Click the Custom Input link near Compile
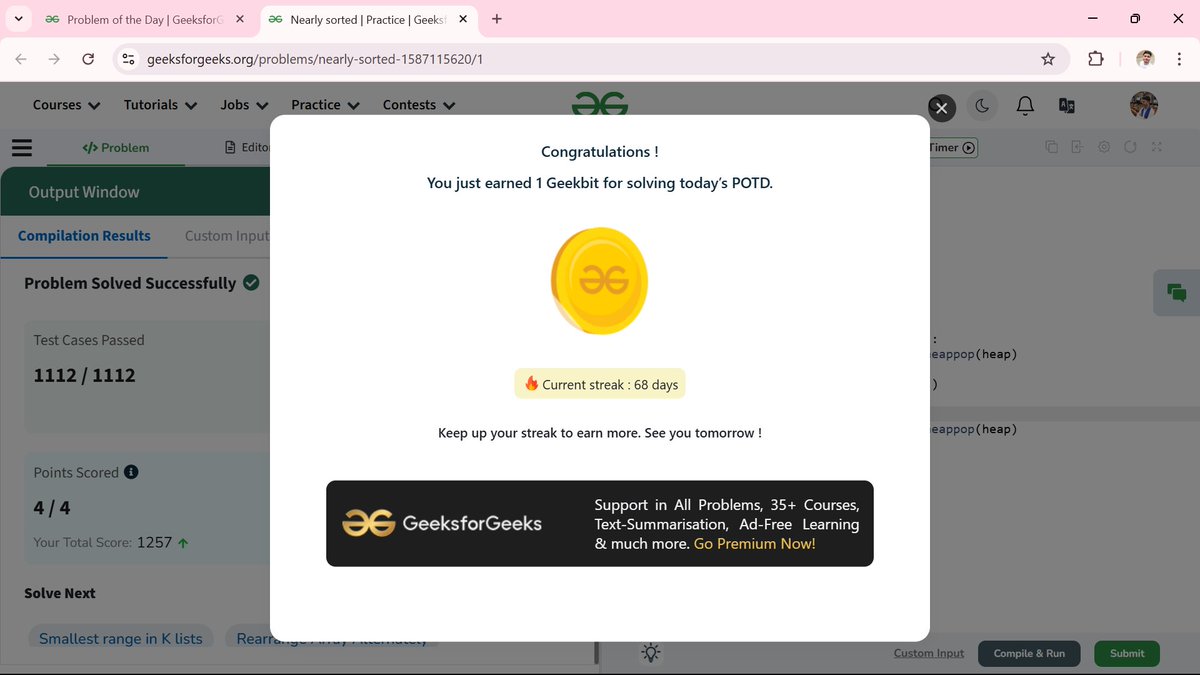 pyautogui.click(x=929, y=653)
